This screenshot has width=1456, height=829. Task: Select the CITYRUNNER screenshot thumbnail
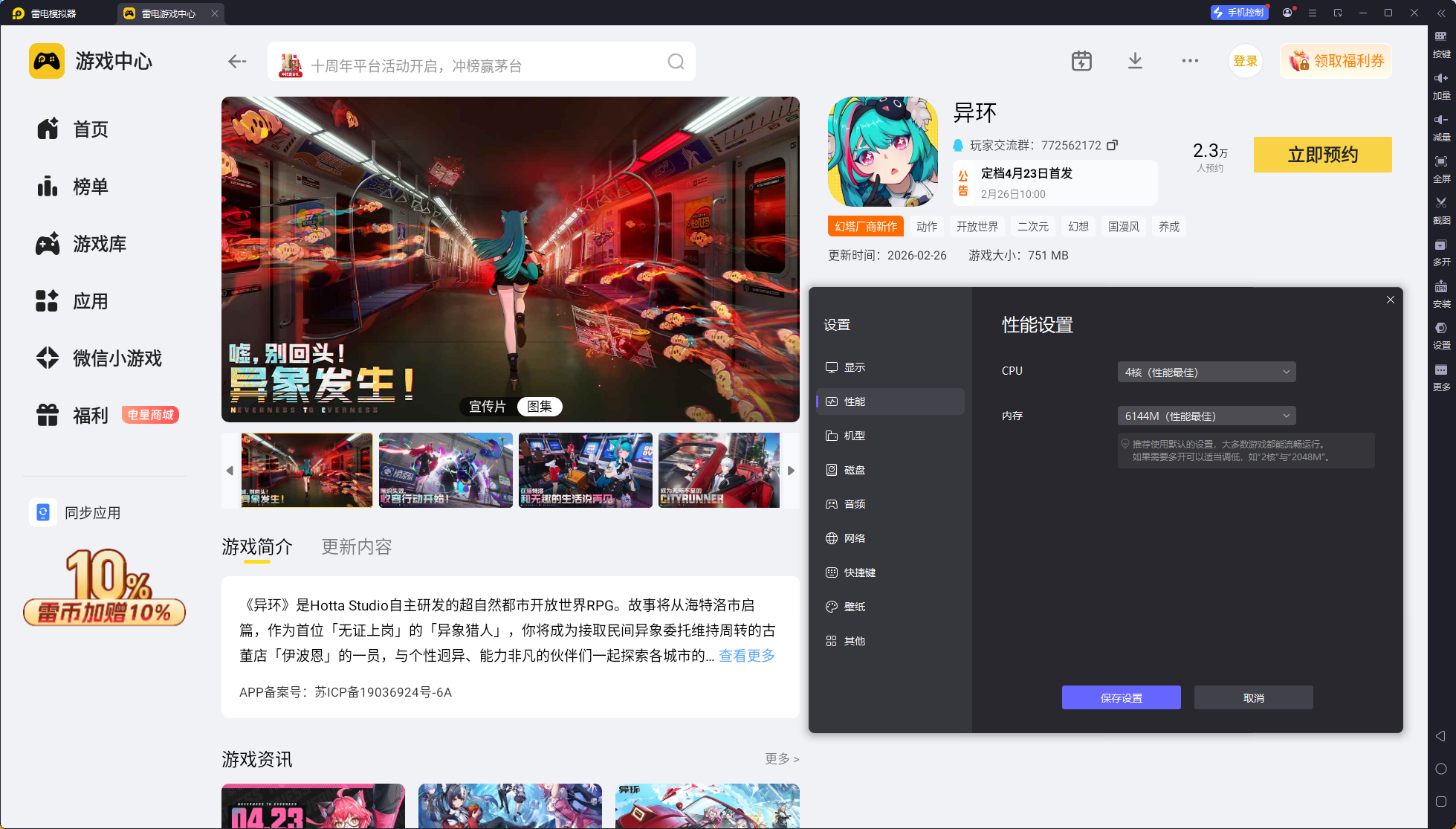pos(718,471)
